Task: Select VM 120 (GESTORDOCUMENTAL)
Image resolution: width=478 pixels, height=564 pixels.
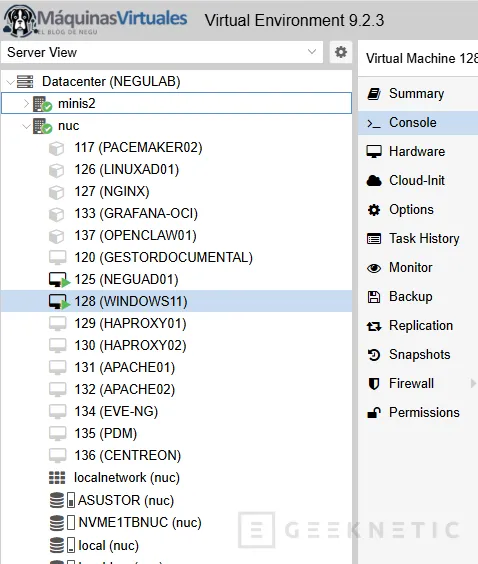Action: (x=164, y=258)
